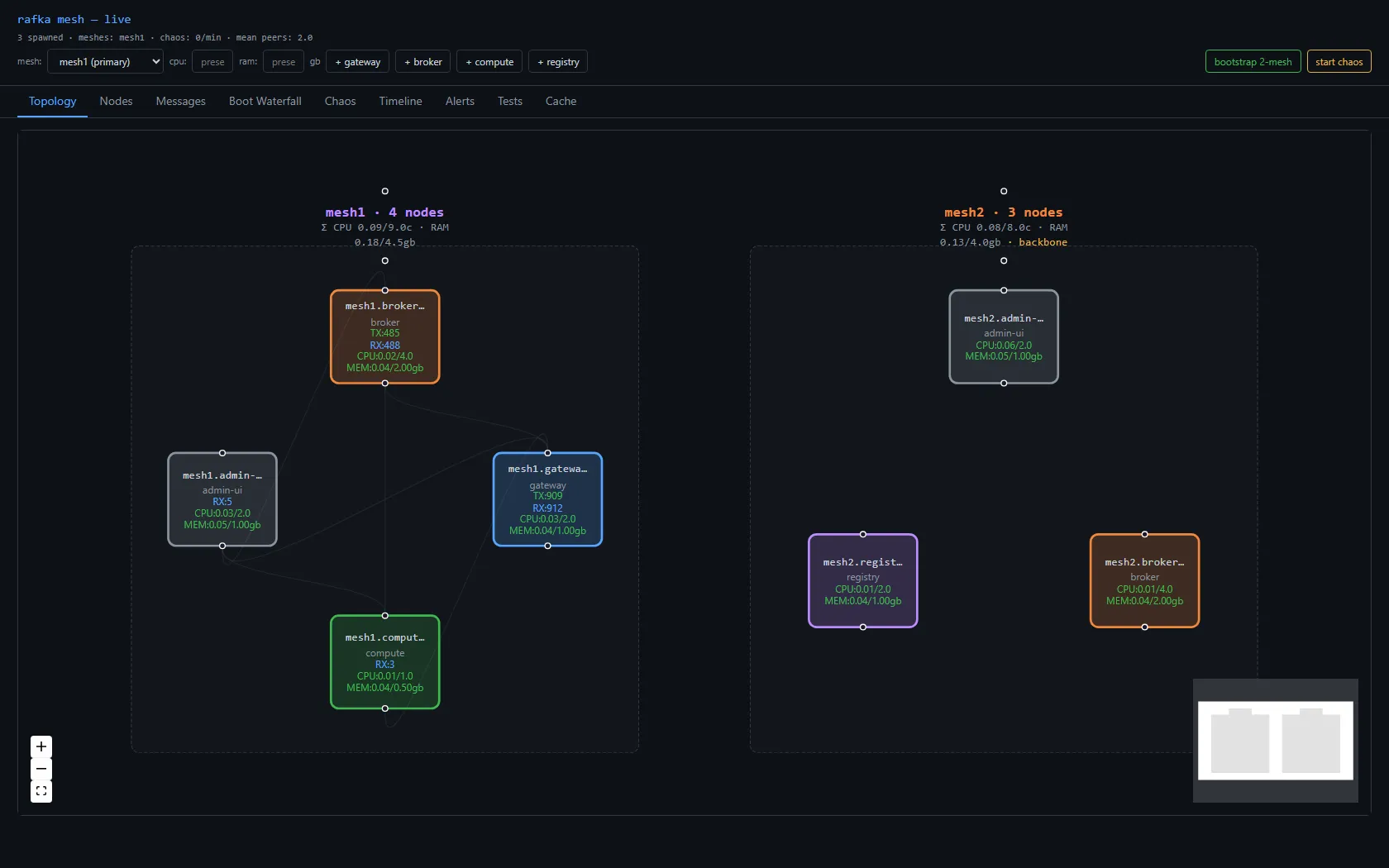Open the Alerts tab
This screenshot has width=1389, height=868.
click(x=460, y=101)
